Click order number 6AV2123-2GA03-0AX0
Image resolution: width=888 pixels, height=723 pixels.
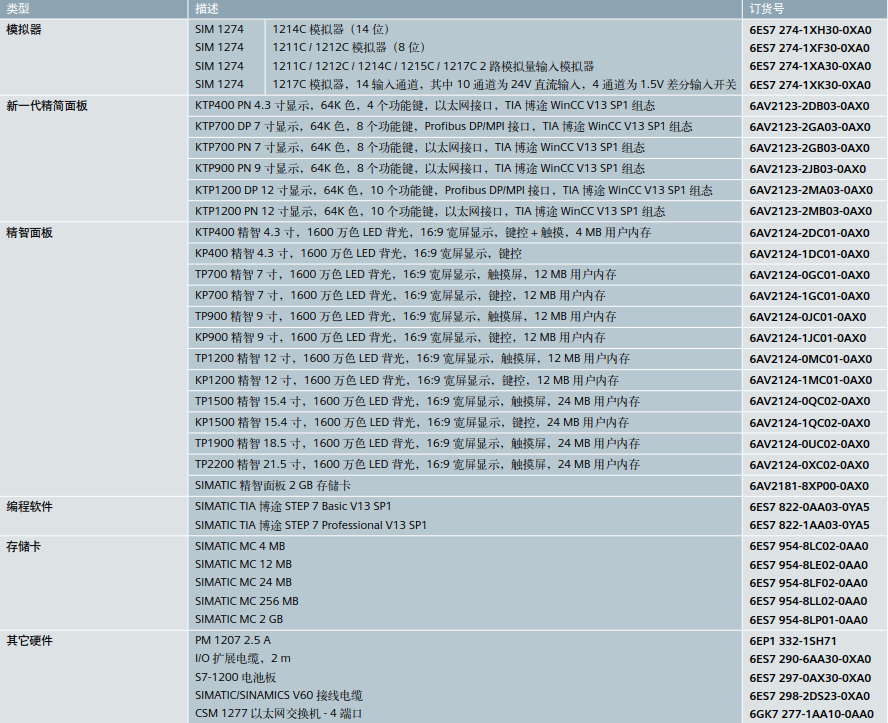(810, 127)
